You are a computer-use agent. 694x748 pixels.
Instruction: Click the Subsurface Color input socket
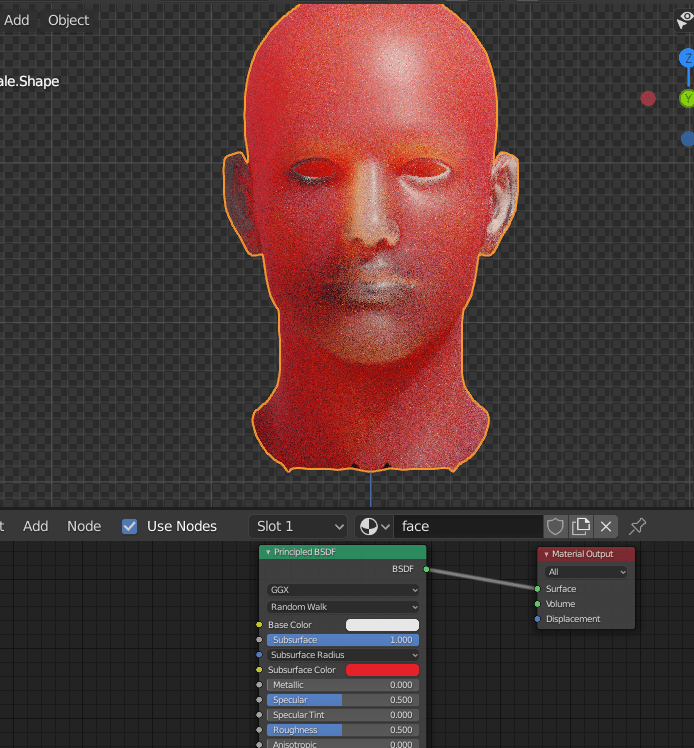259,670
